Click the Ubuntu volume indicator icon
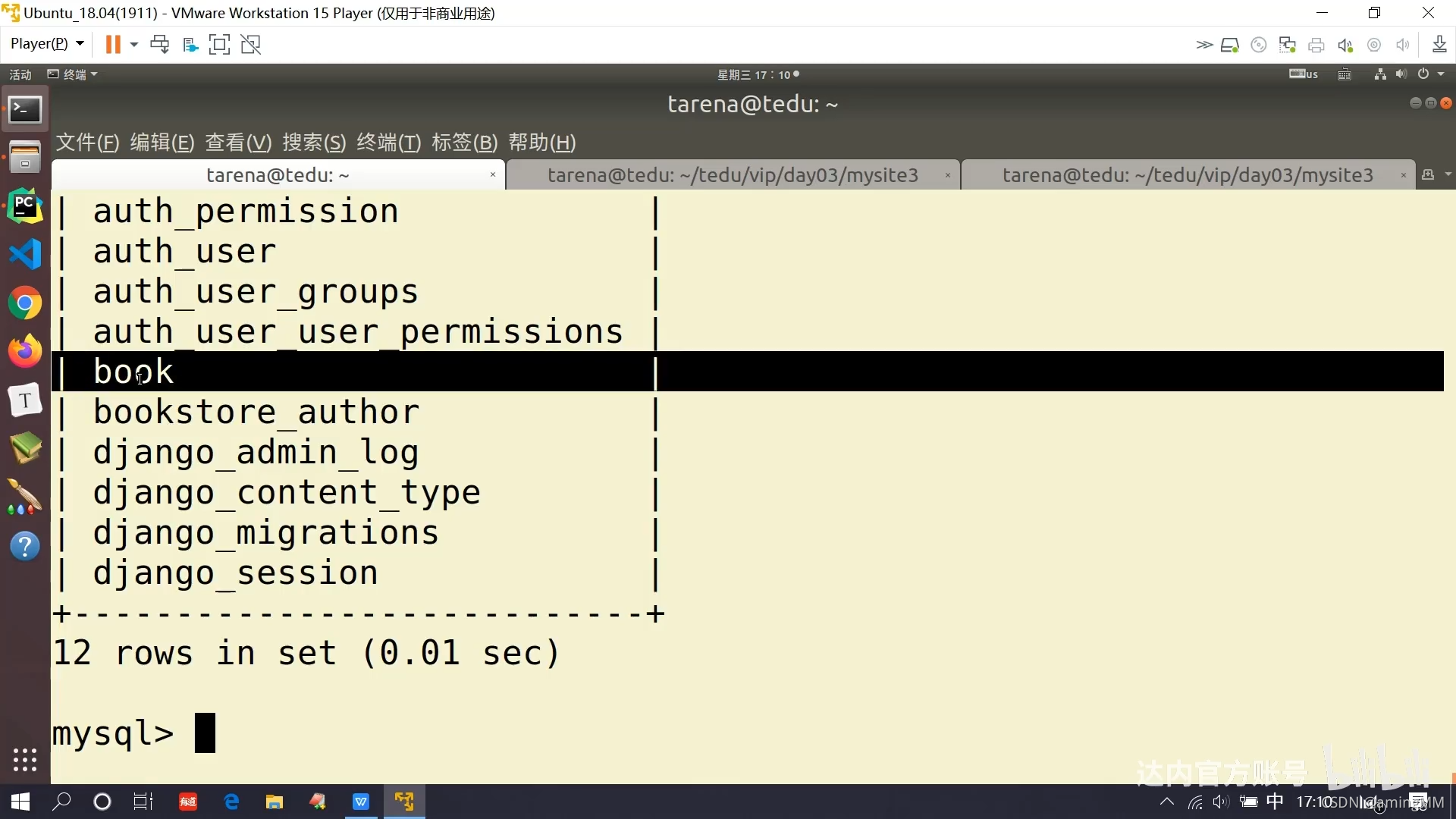 tap(1401, 74)
